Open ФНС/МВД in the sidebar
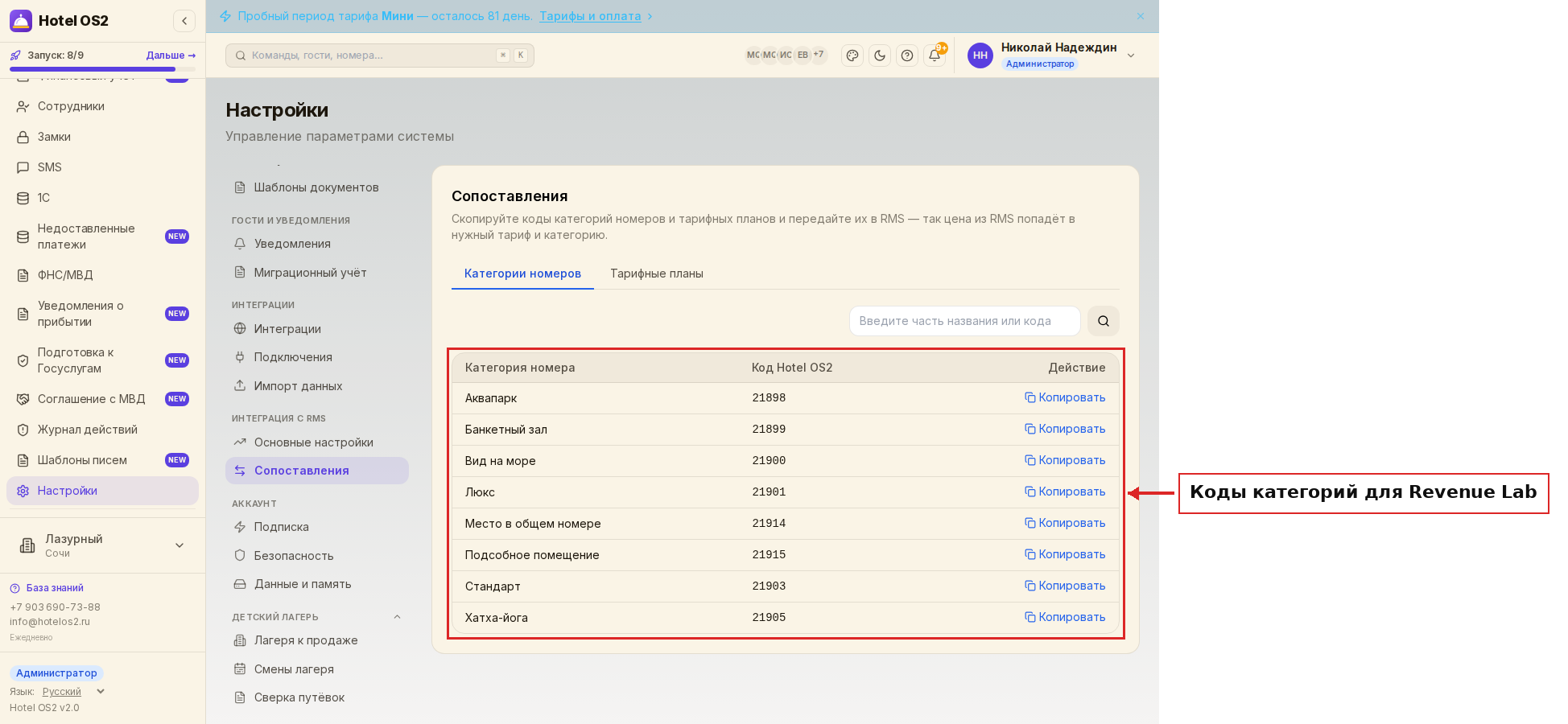Image resolution: width=1568 pixels, height=724 pixels. tap(103, 275)
